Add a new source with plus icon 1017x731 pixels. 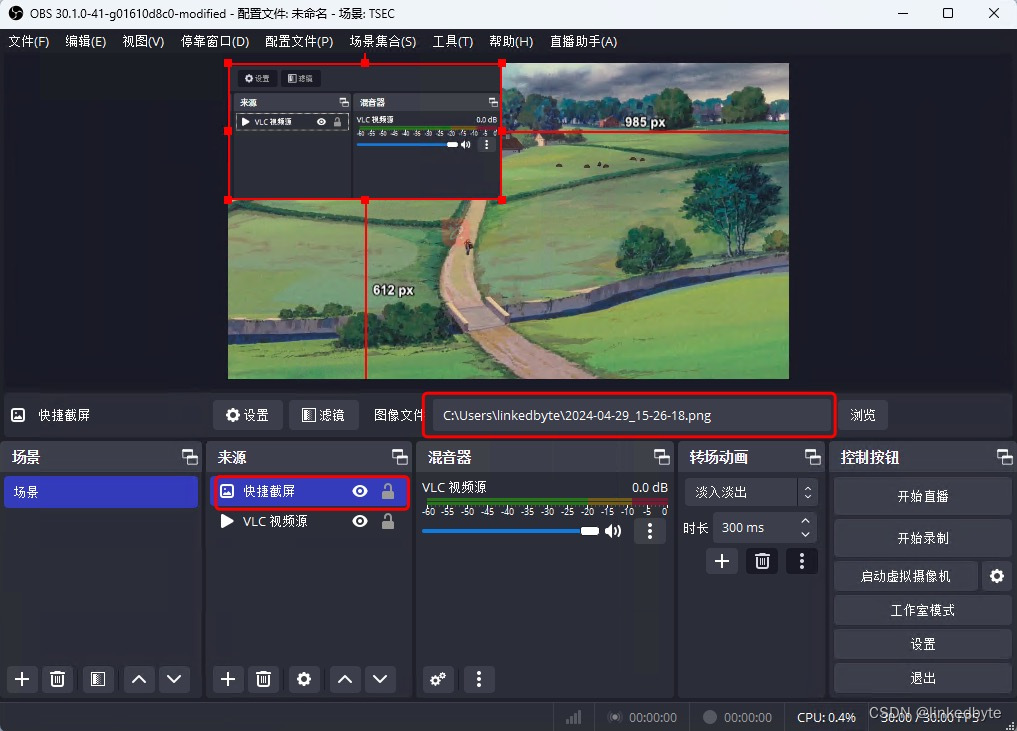pyautogui.click(x=228, y=679)
